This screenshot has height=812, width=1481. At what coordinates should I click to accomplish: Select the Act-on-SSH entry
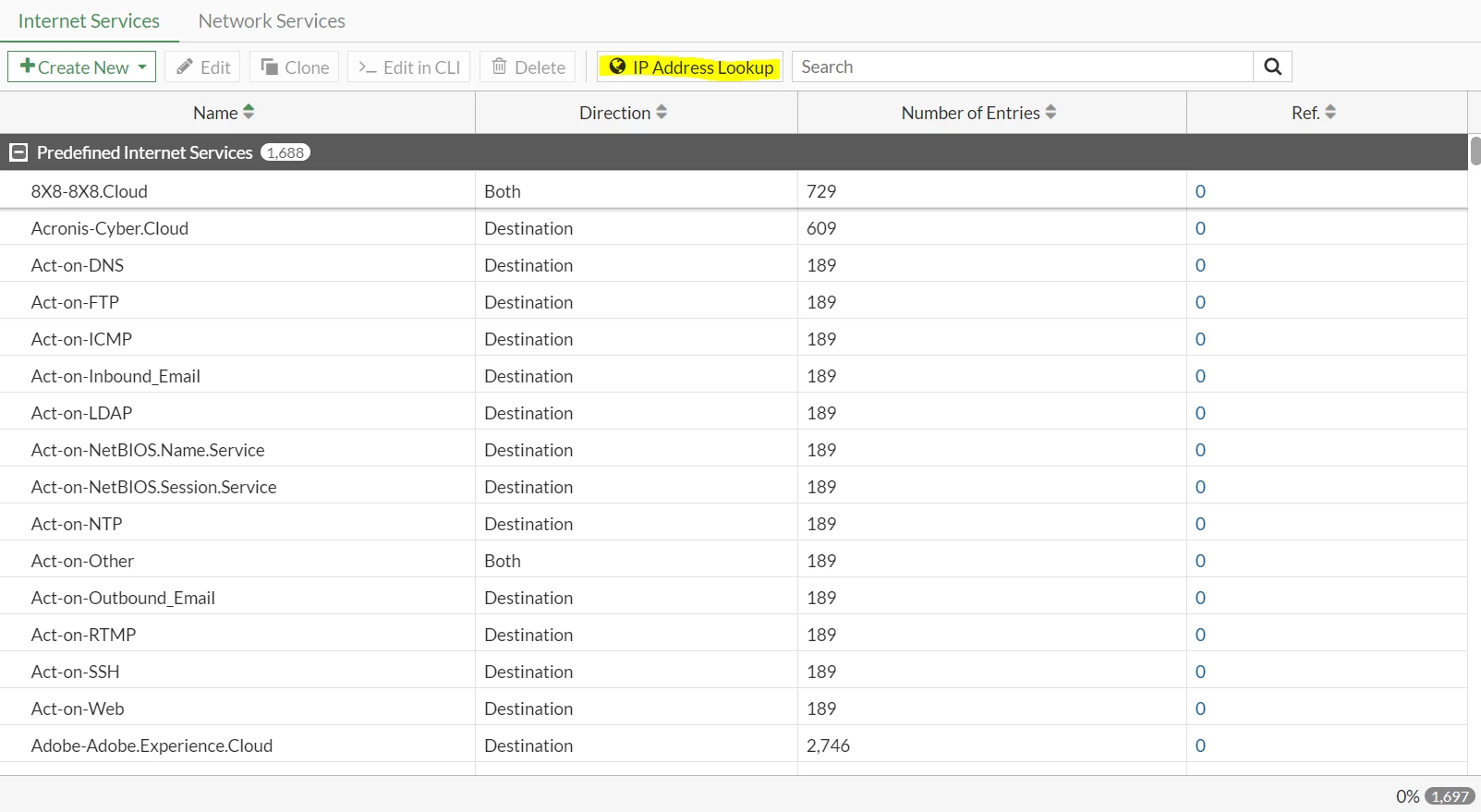coord(76,672)
